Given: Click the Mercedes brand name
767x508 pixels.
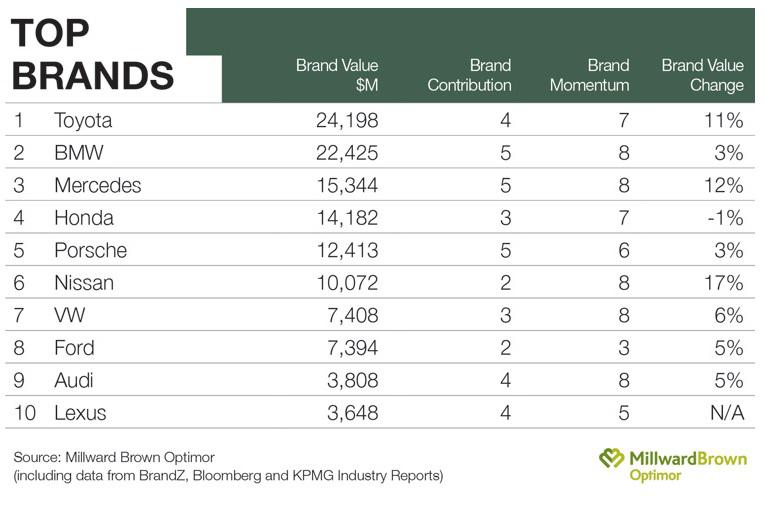Looking at the screenshot, I should (x=97, y=186).
